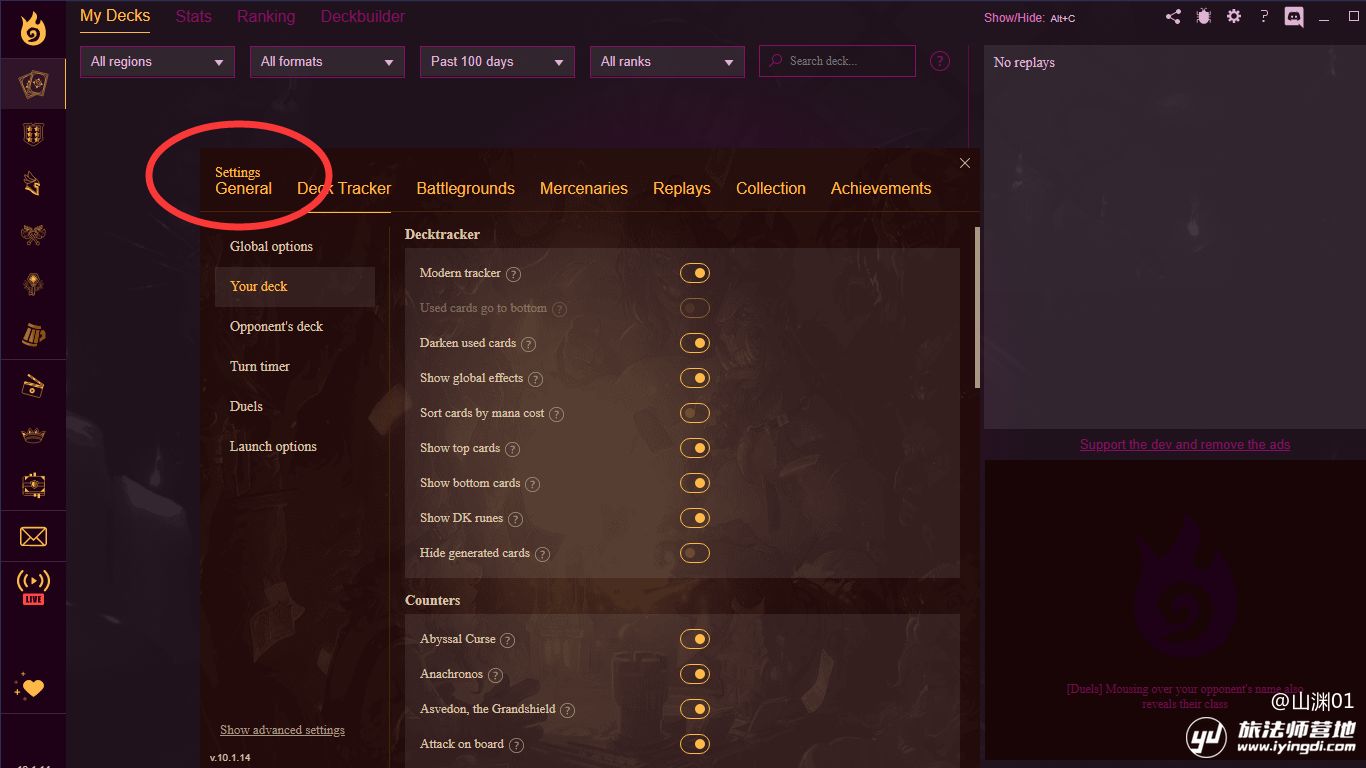Toggle the Abyssal Curse counter switch
Screen dimensions: 1366x768
click(695, 639)
